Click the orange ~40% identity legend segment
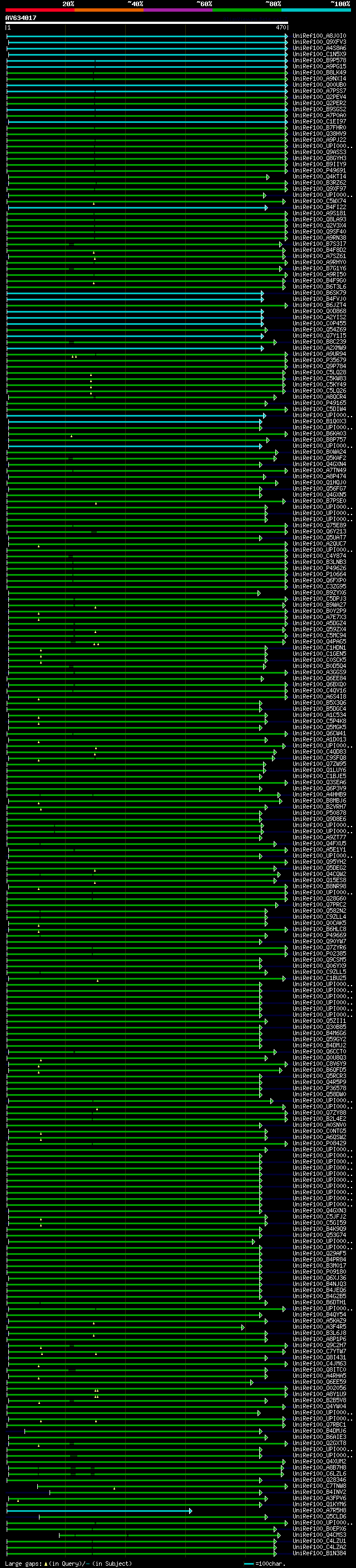Image resolution: width=356 pixels, height=1568 pixels. point(109,10)
